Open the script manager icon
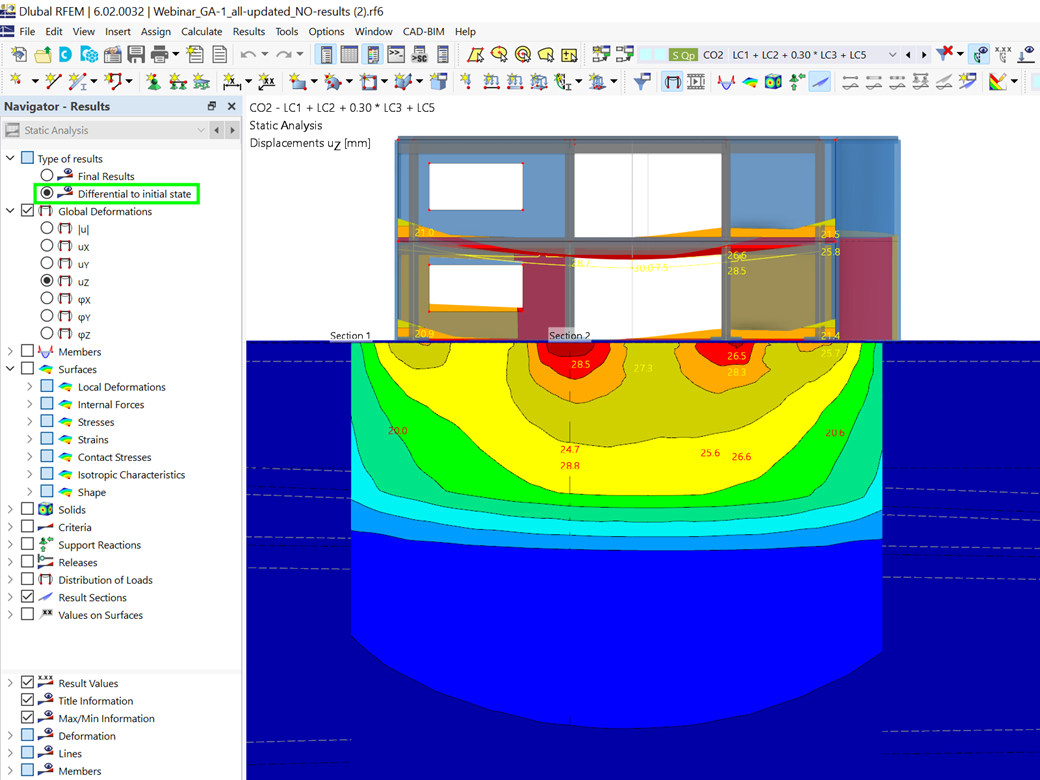 tap(419, 54)
